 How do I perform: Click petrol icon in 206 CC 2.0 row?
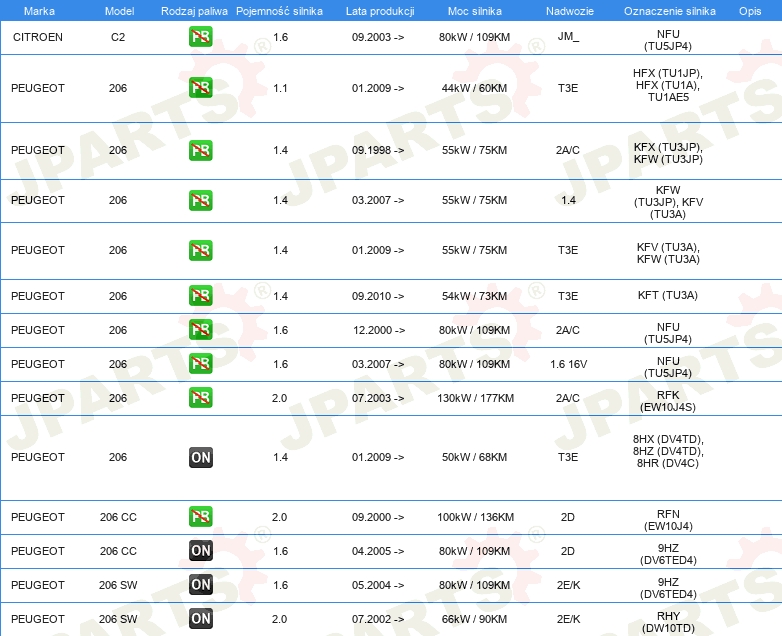tap(200, 516)
